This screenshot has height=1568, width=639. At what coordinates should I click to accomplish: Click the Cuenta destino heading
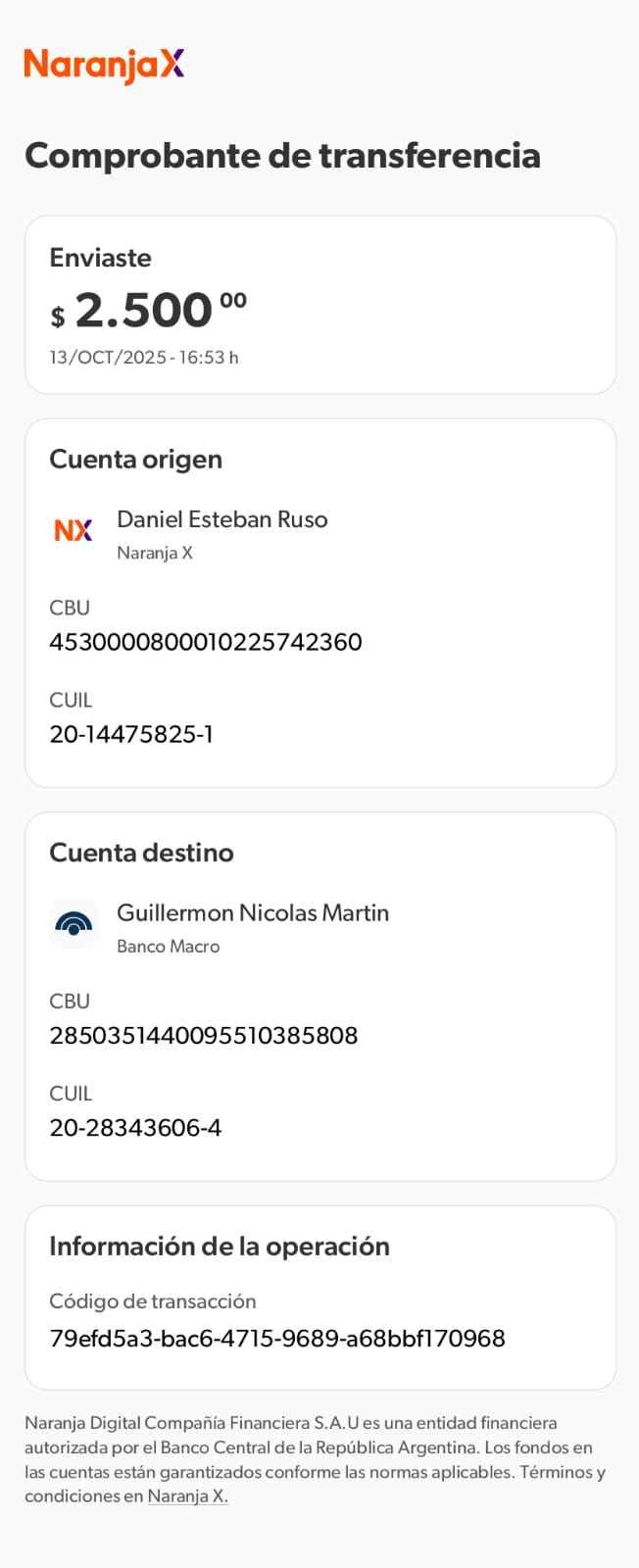(142, 853)
